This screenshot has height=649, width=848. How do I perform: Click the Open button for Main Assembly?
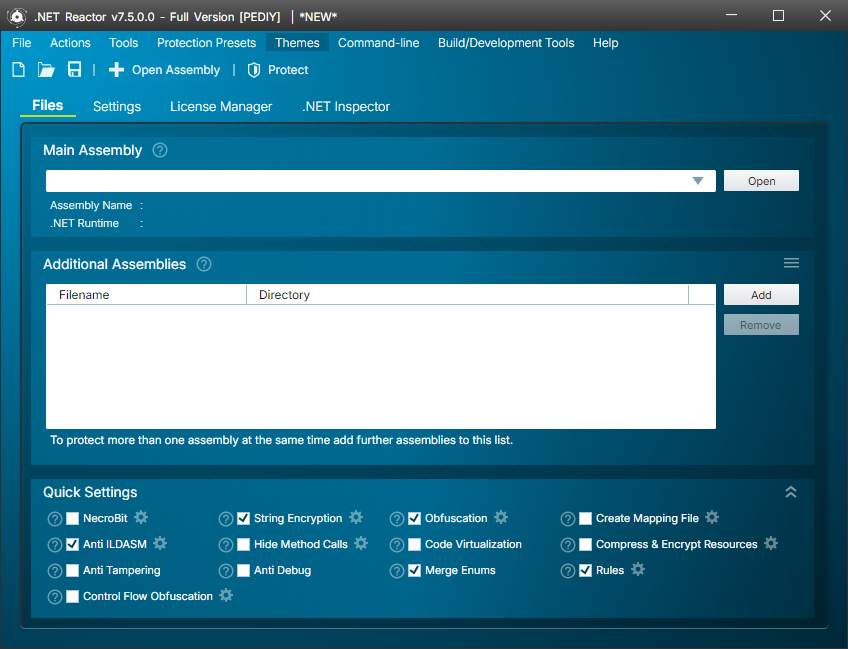[x=761, y=180]
